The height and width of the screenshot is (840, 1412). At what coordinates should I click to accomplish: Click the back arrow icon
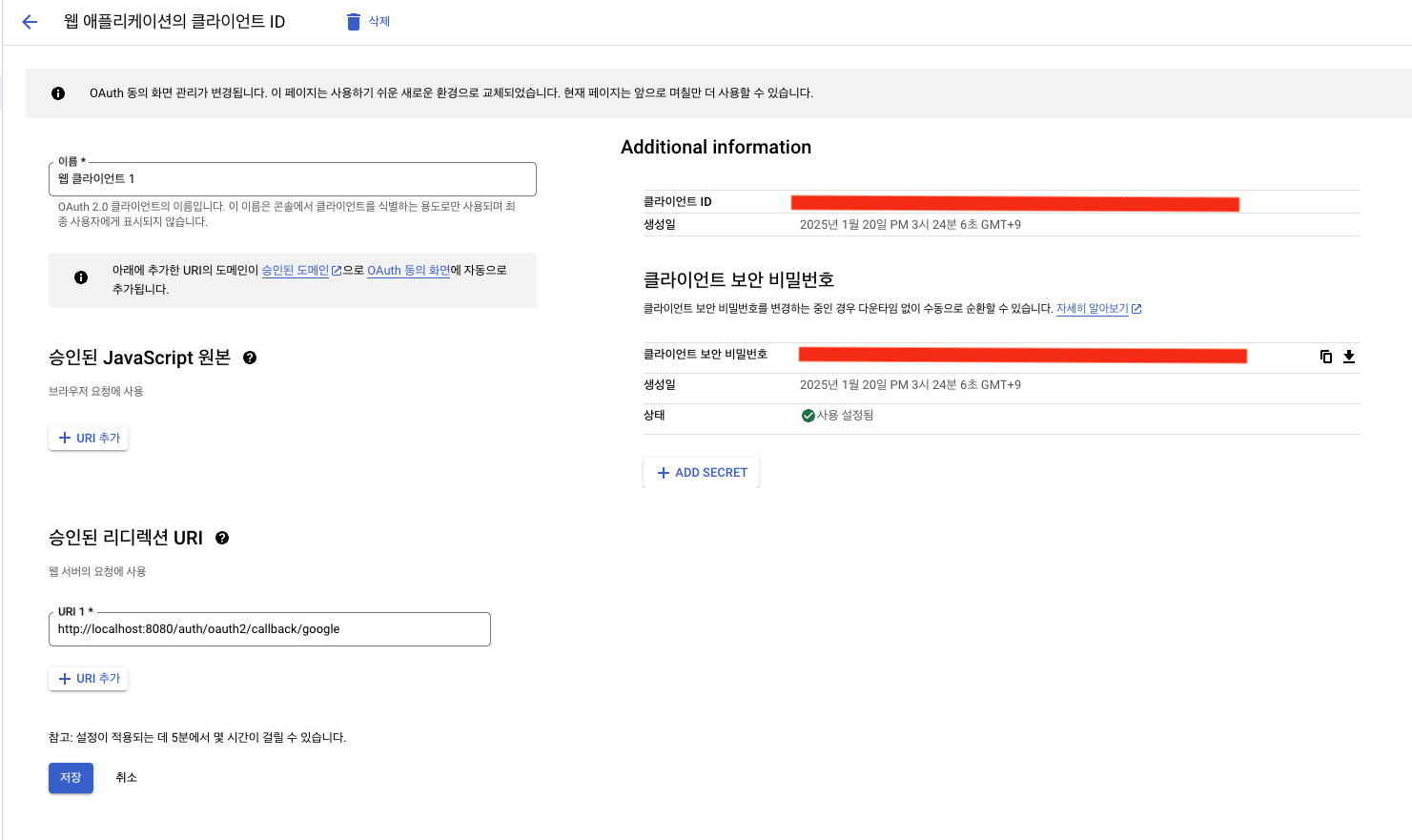[30, 22]
